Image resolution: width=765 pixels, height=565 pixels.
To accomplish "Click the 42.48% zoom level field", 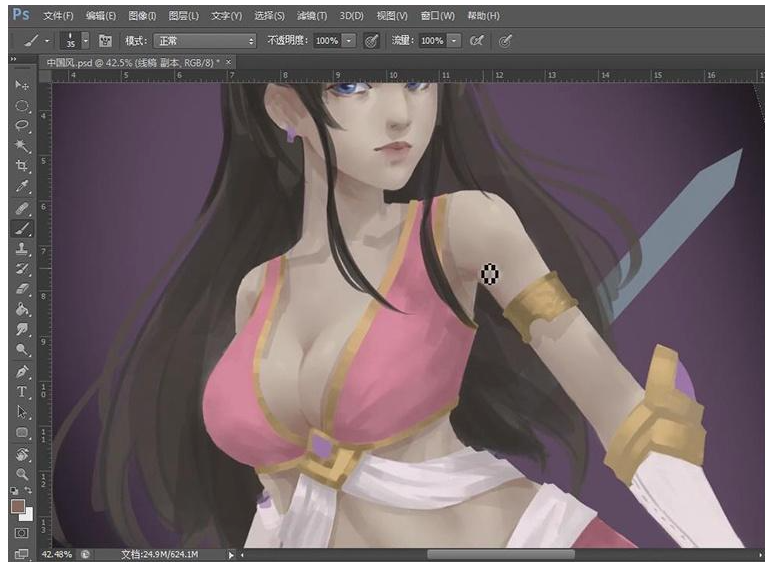I will (x=57, y=554).
